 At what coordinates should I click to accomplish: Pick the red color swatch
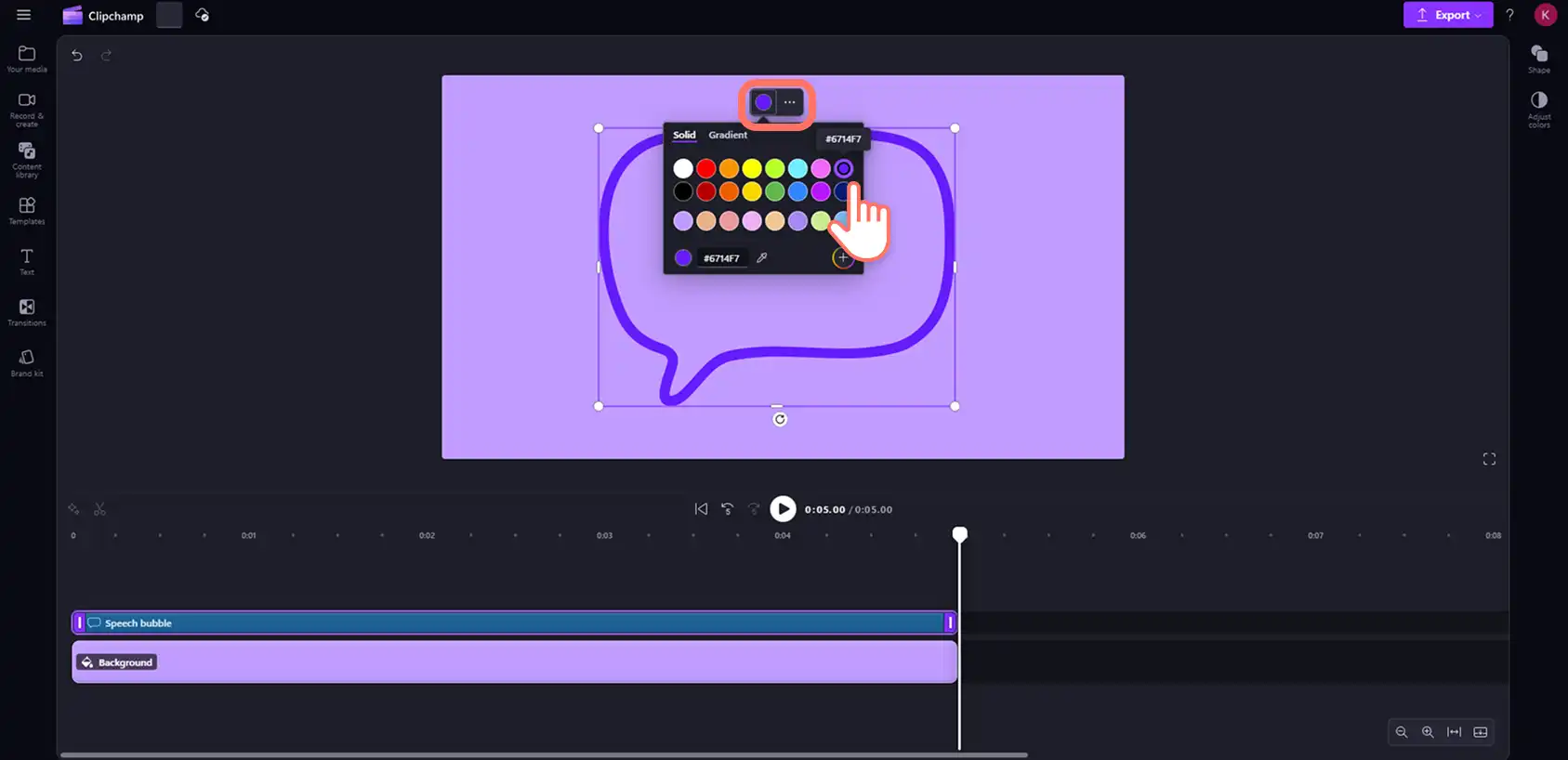click(706, 168)
